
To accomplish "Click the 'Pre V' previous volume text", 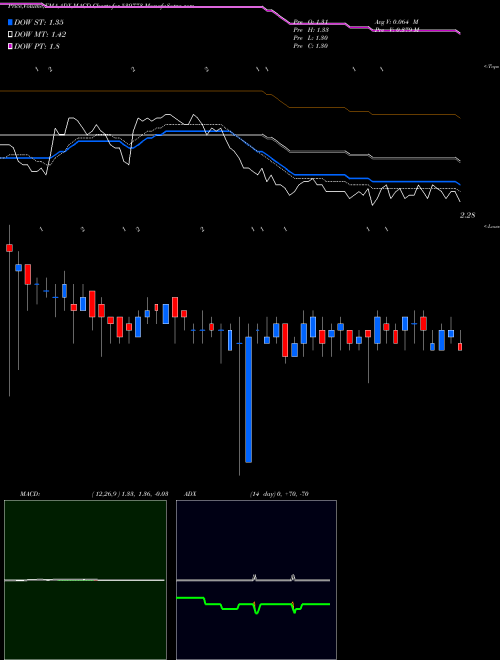I will [x=397, y=30].
